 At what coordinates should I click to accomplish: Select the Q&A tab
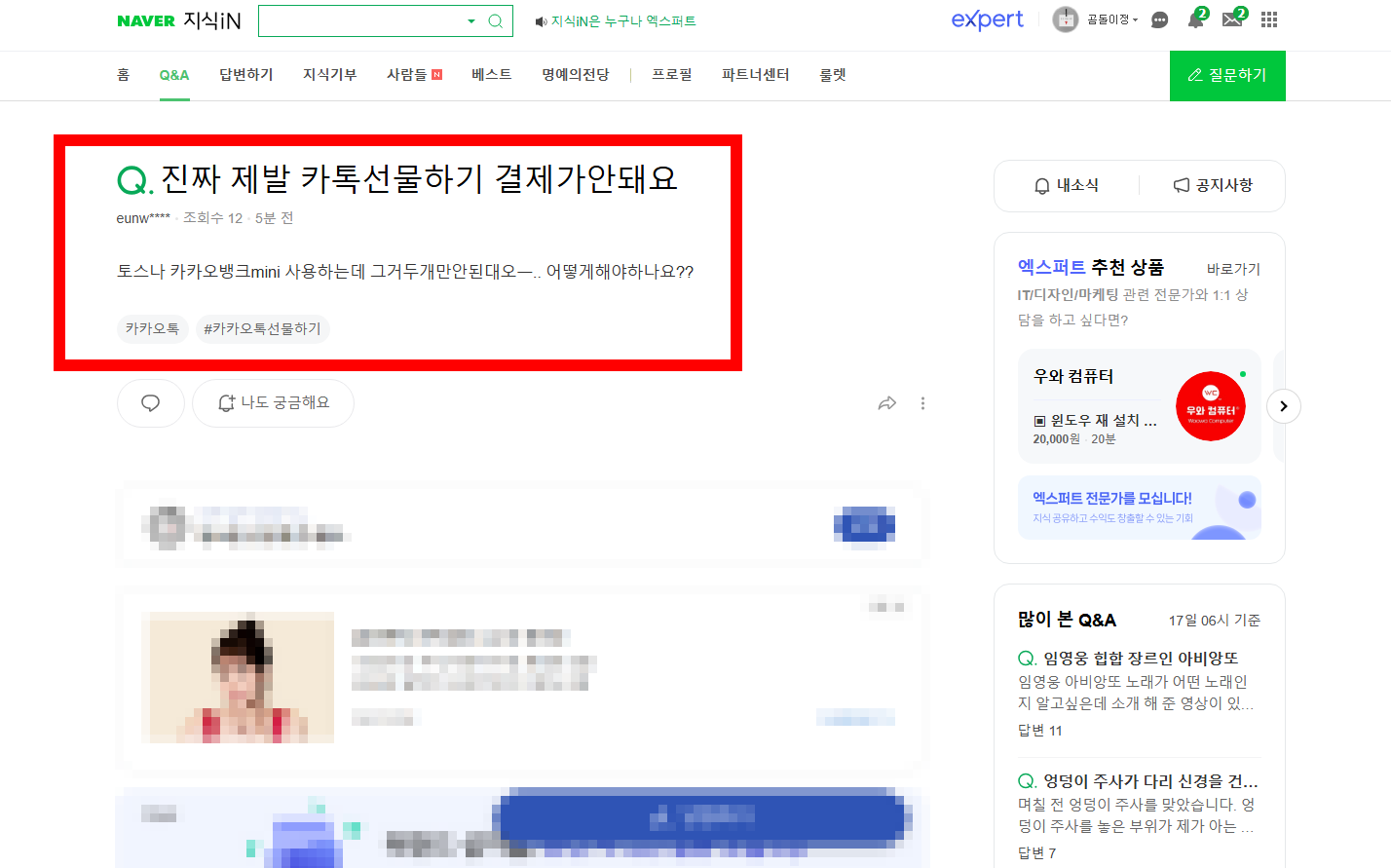(x=174, y=75)
